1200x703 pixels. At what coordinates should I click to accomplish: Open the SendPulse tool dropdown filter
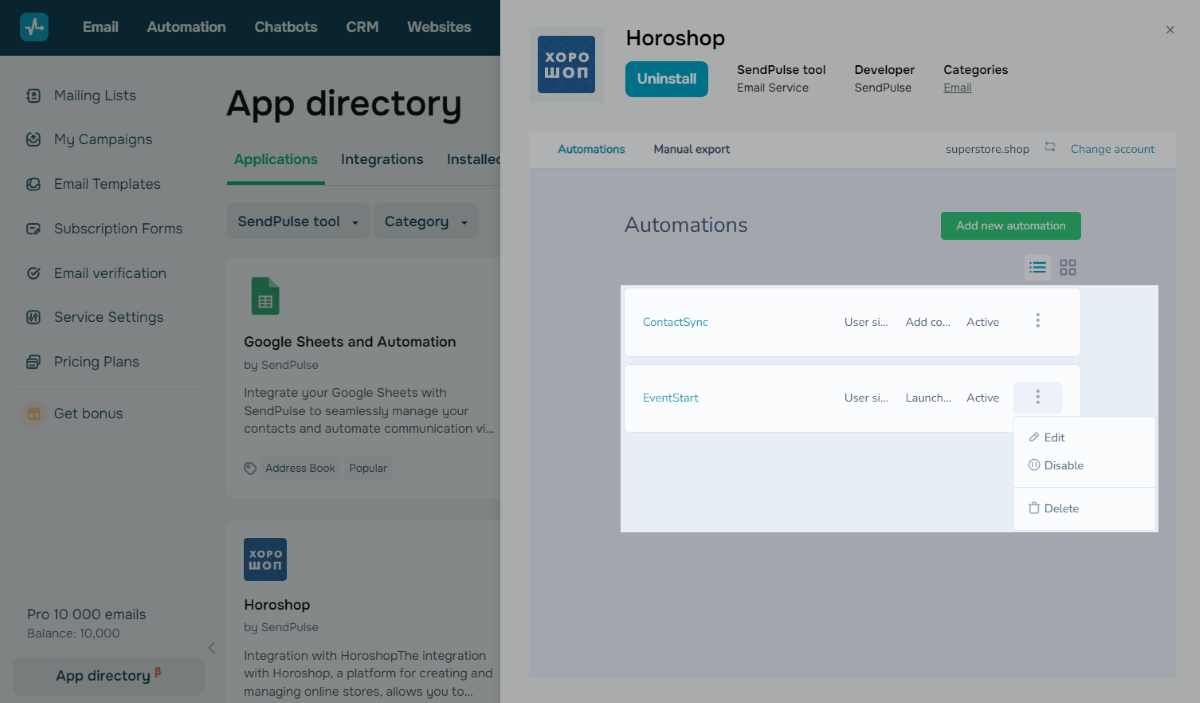[x=298, y=222]
